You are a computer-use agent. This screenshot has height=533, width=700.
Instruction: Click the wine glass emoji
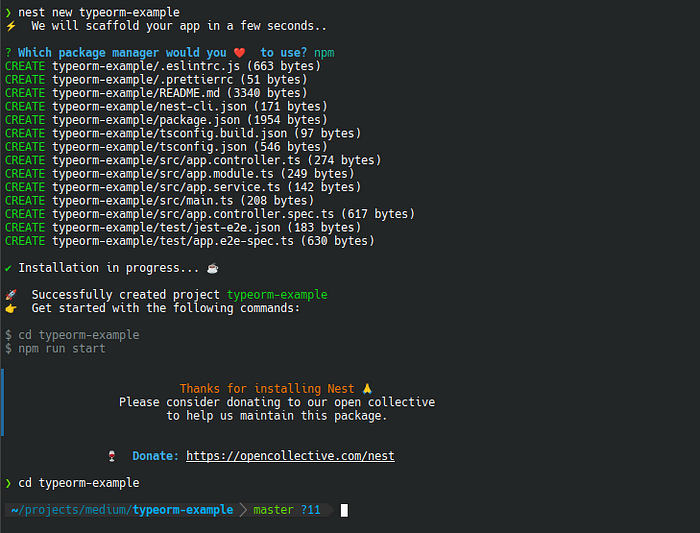[x=112, y=456]
